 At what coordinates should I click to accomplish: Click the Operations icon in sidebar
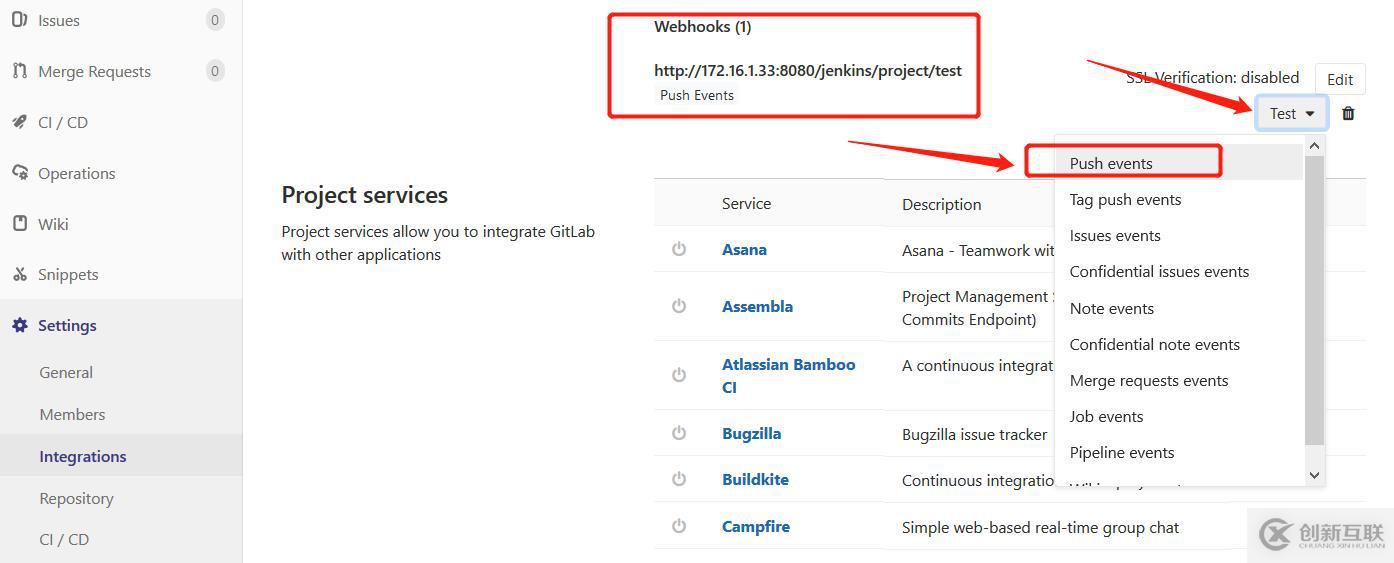20,173
